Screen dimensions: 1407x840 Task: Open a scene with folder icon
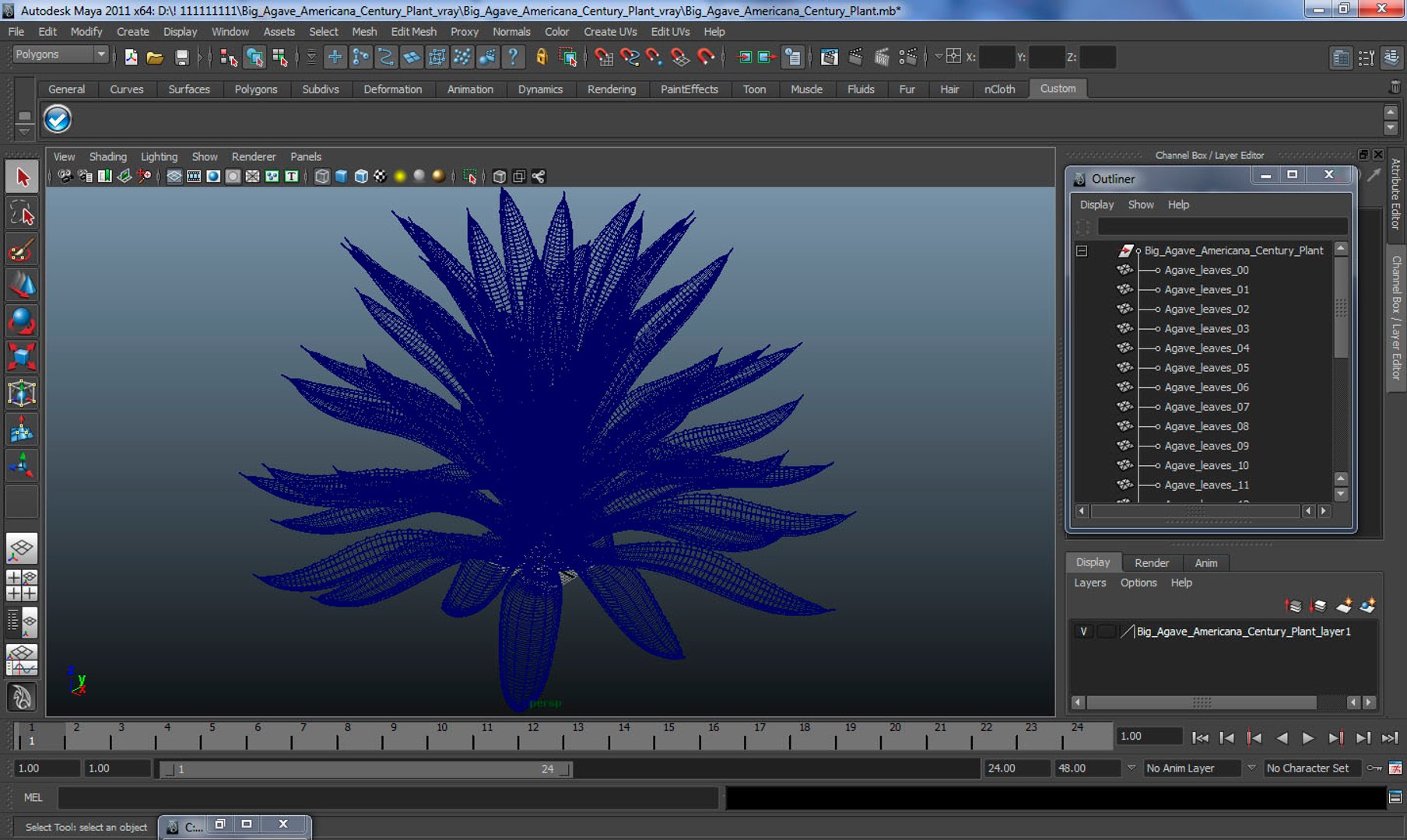(155, 57)
